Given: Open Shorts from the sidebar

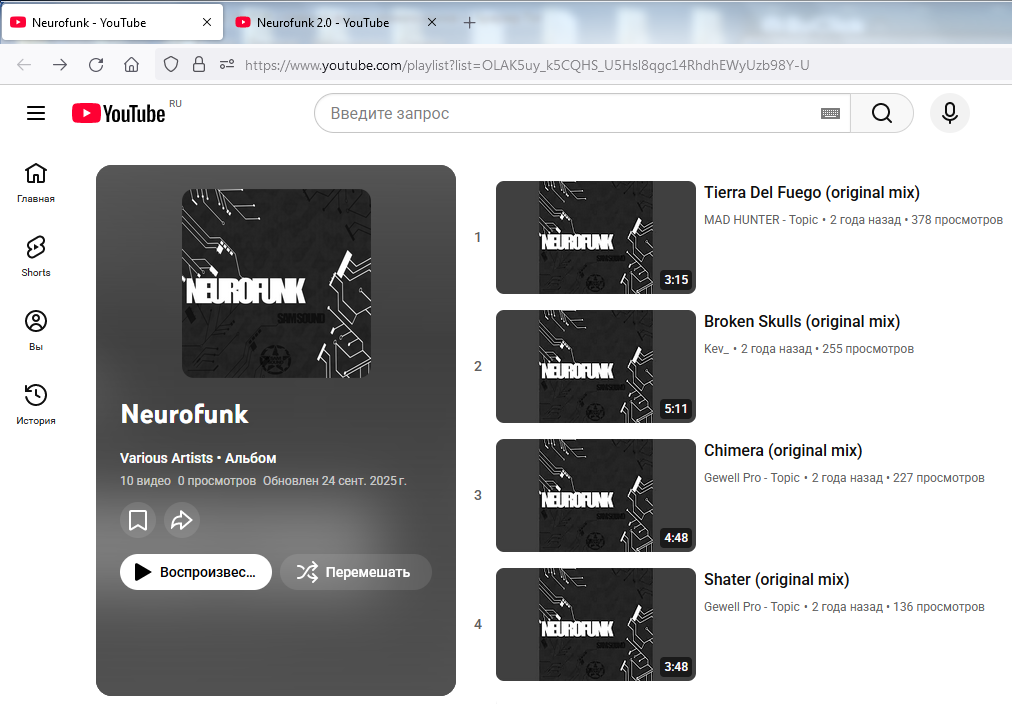Looking at the screenshot, I should click(x=36, y=256).
